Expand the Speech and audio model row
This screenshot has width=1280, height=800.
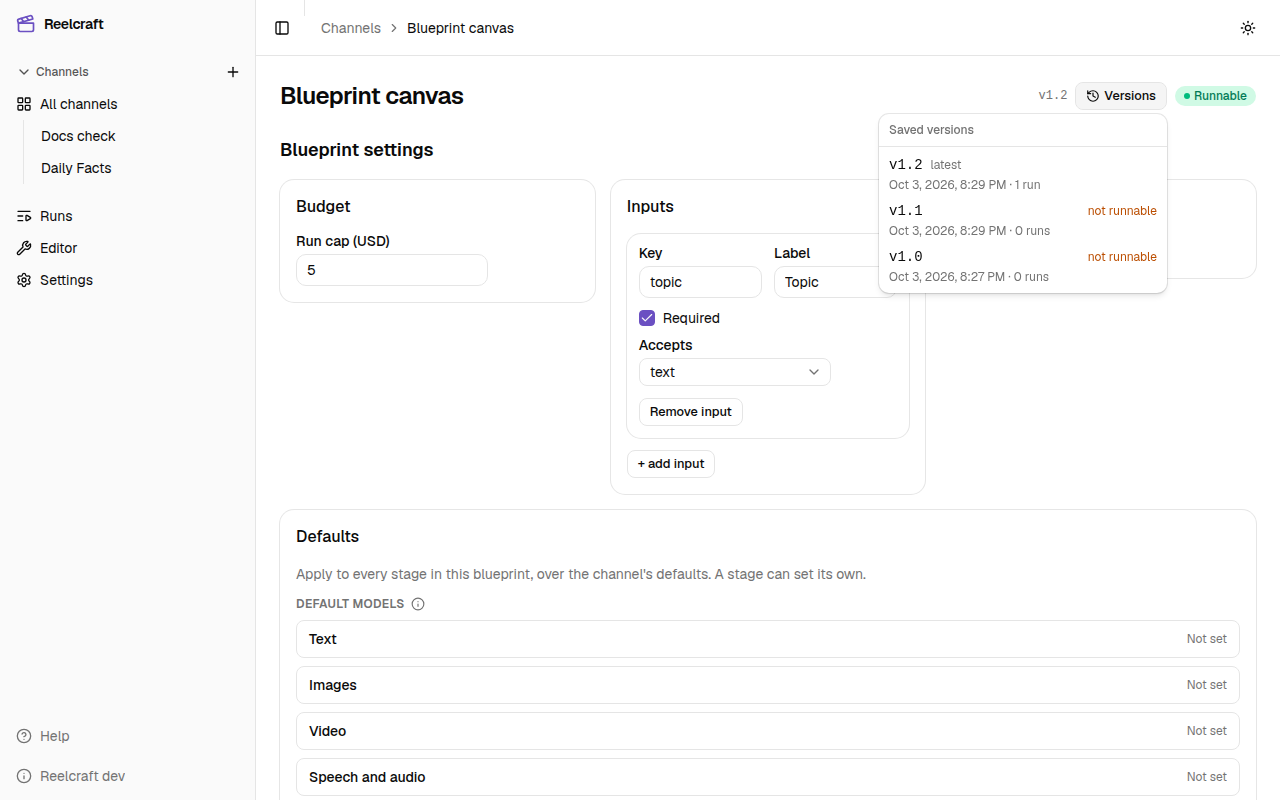click(768, 777)
